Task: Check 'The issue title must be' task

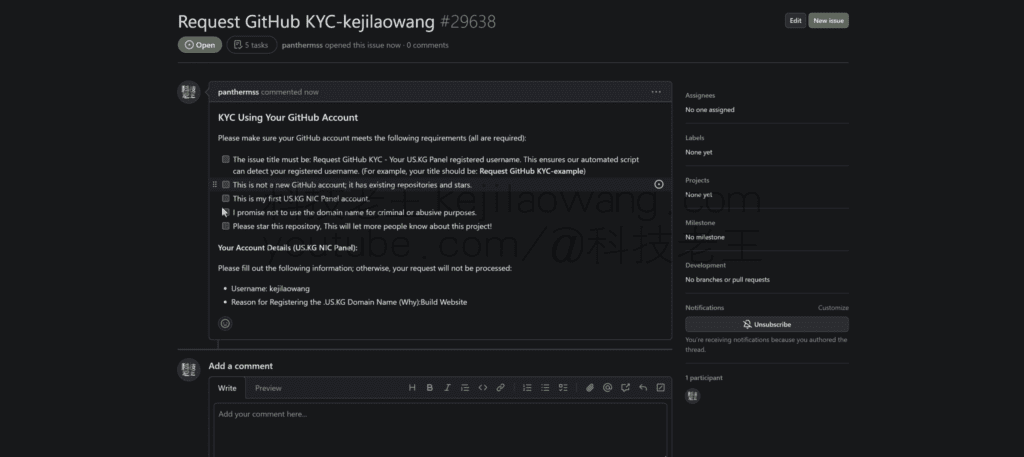Action: pyautogui.click(x=226, y=159)
